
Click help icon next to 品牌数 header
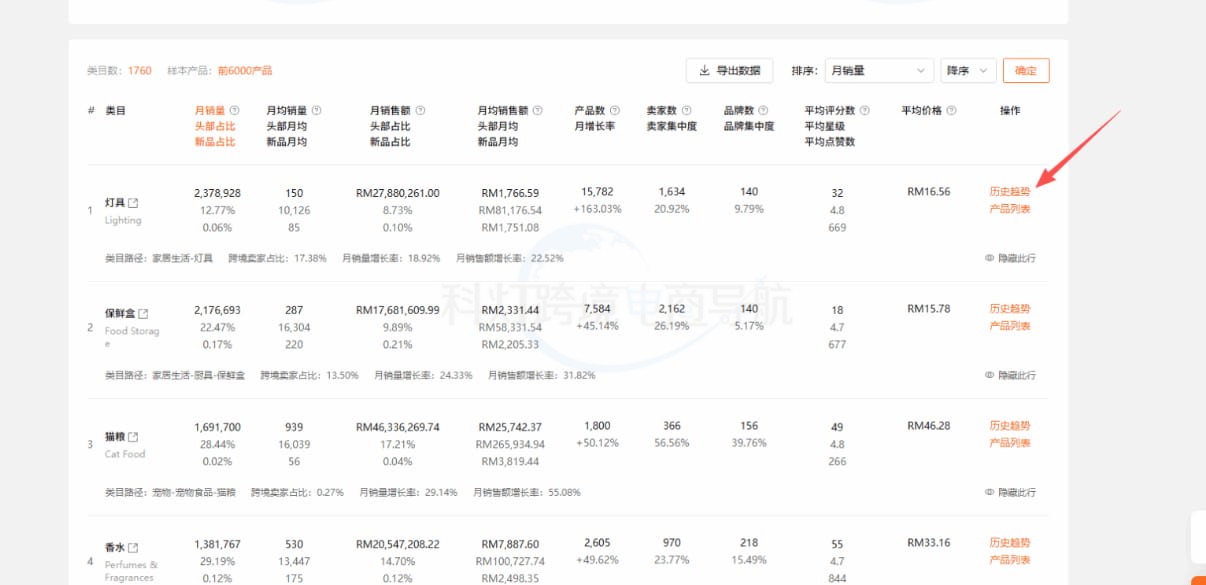pos(764,111)
